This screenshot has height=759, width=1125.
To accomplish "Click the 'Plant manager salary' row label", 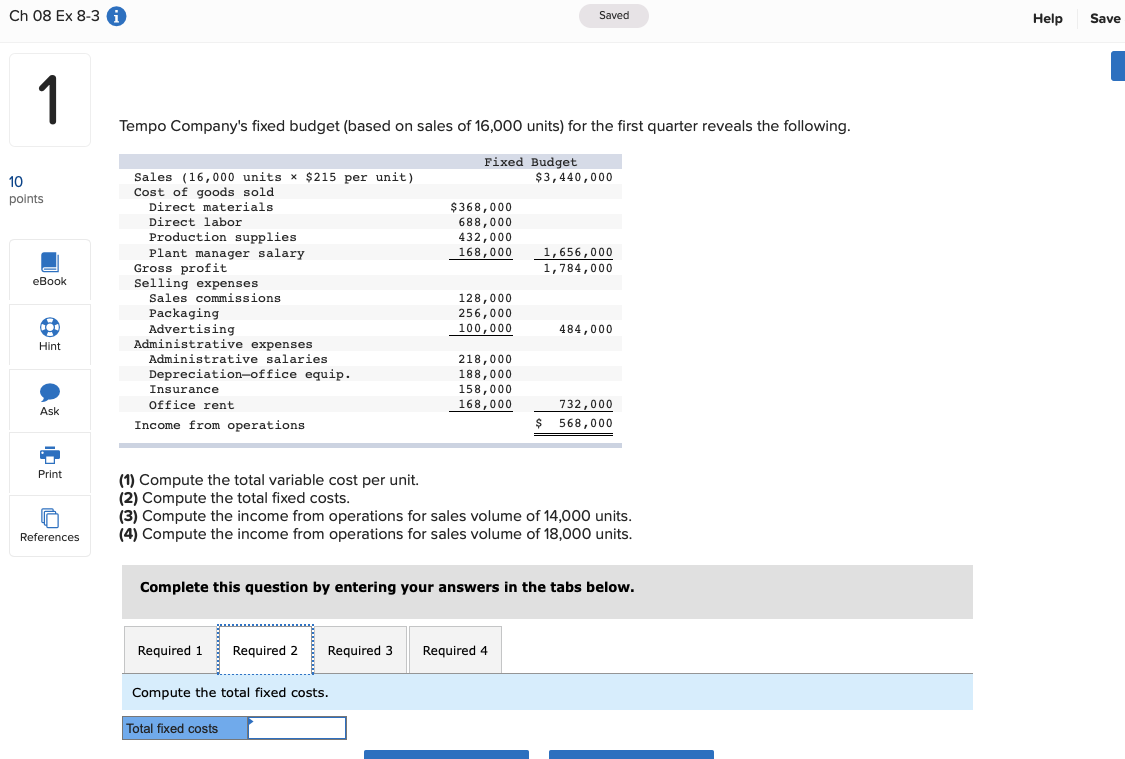I will pos(227,253).
